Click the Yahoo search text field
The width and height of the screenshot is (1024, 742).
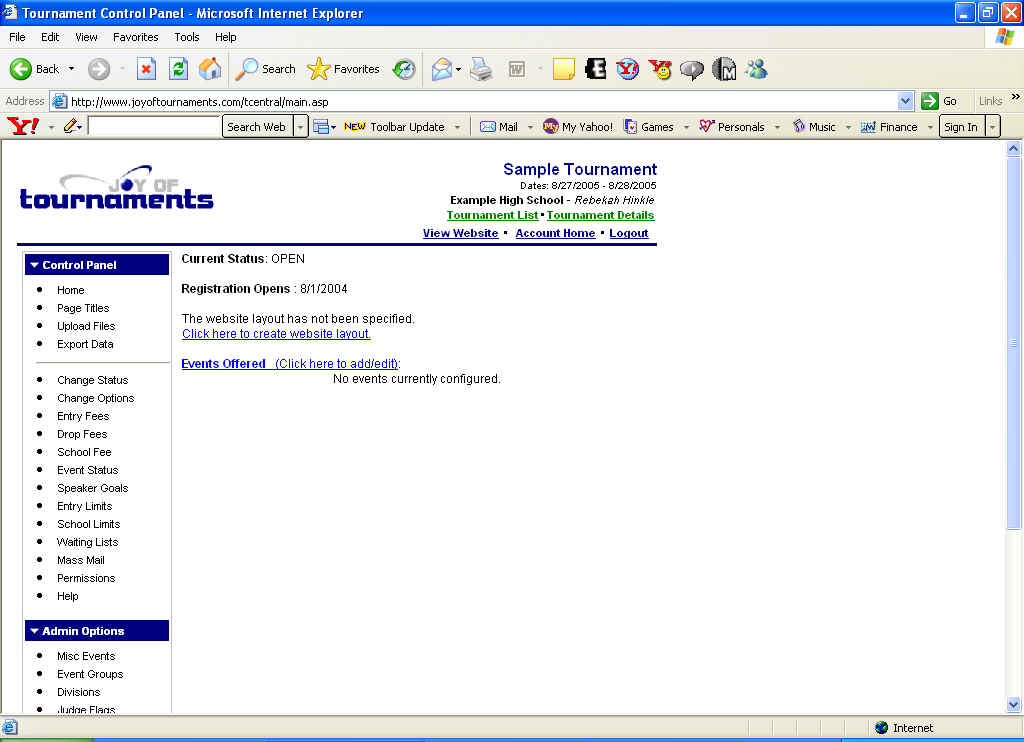(x=154, y=127)
